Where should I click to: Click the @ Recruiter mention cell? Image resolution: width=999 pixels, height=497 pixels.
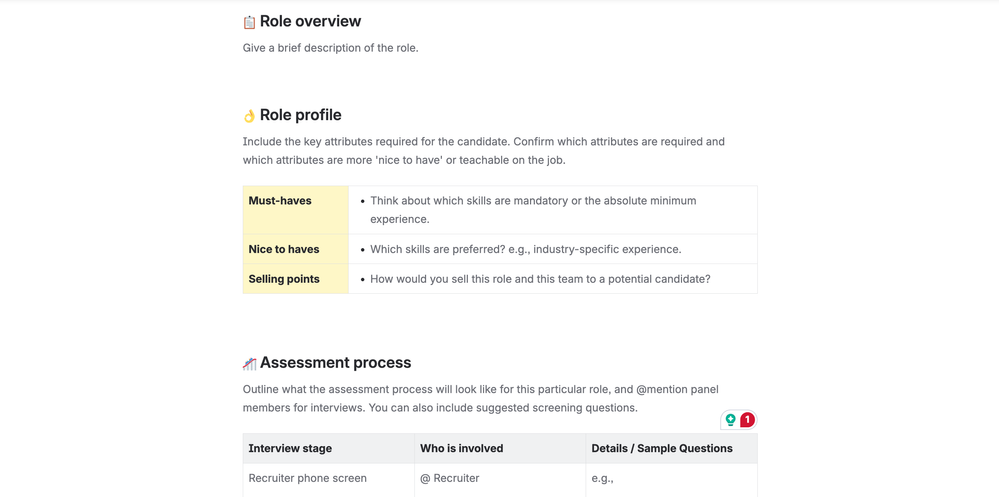click(449, 478)
